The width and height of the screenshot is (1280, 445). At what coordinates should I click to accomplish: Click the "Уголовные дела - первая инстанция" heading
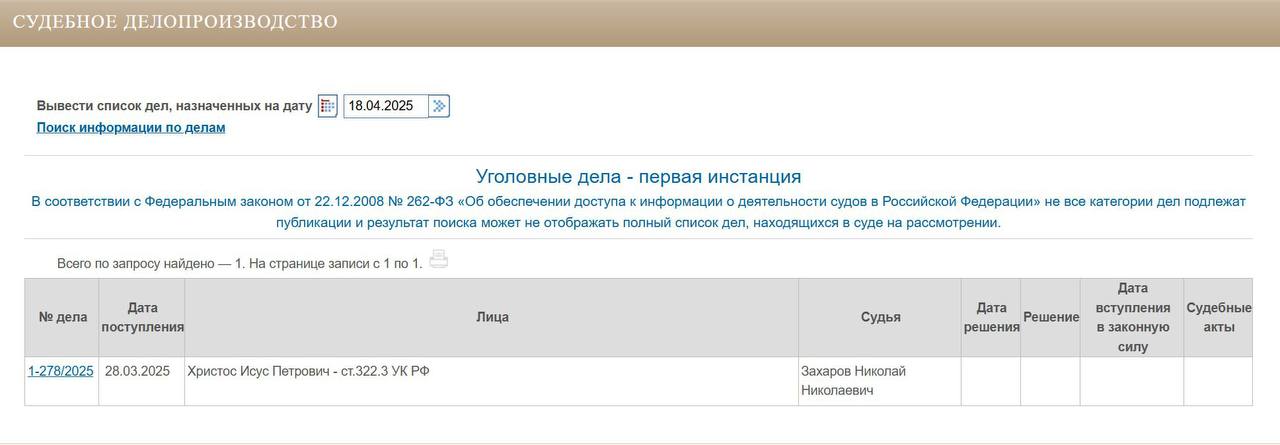point(638,177)
